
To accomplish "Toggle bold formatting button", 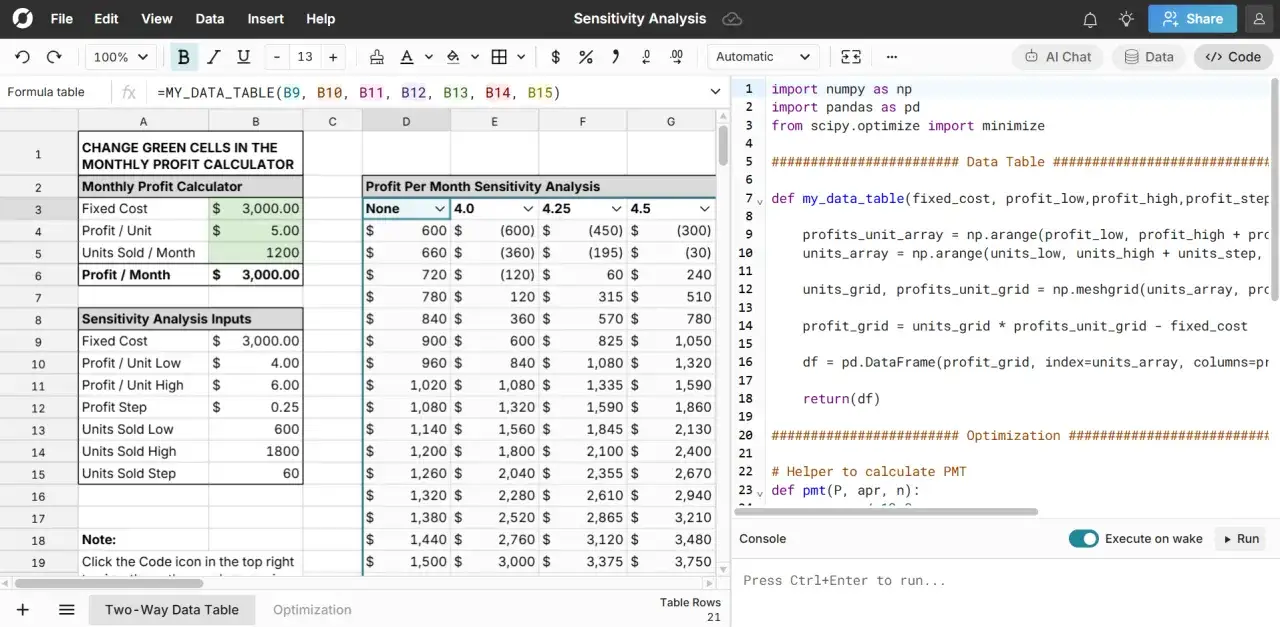I will pos(183,57).
